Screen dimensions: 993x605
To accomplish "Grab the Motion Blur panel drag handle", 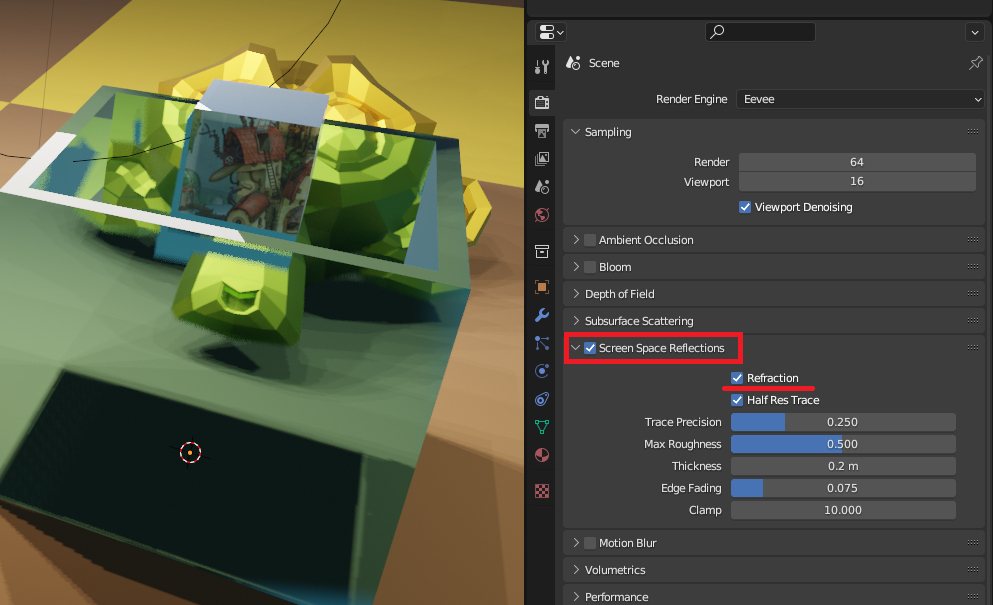I will coord(973,542).
